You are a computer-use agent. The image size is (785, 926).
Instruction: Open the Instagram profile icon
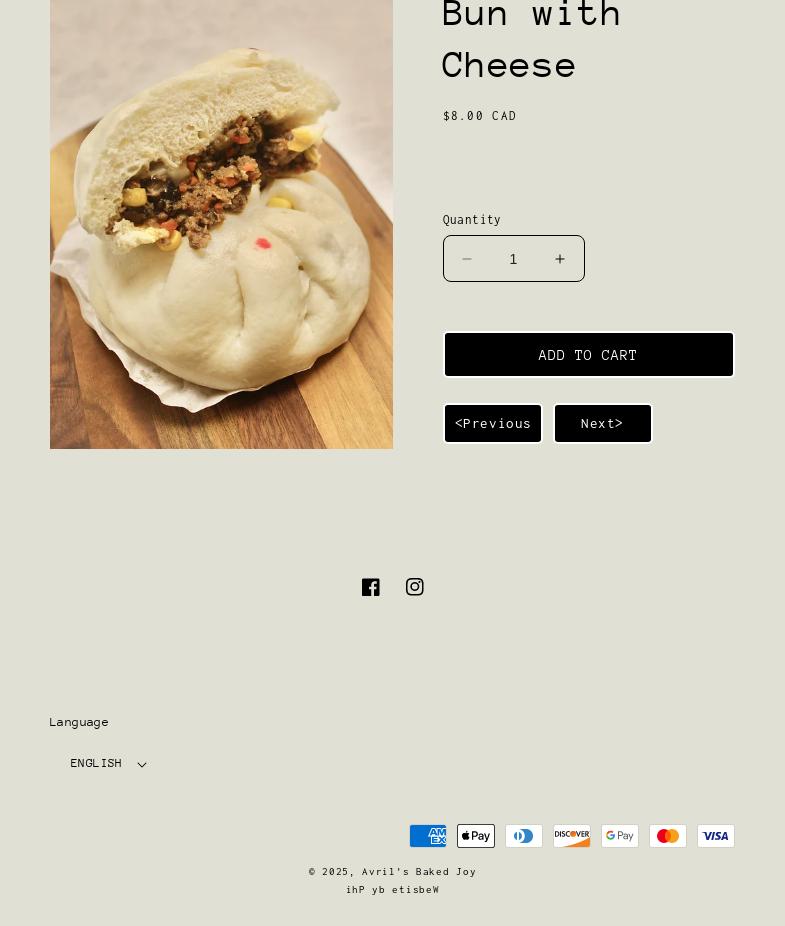[415, 586]
